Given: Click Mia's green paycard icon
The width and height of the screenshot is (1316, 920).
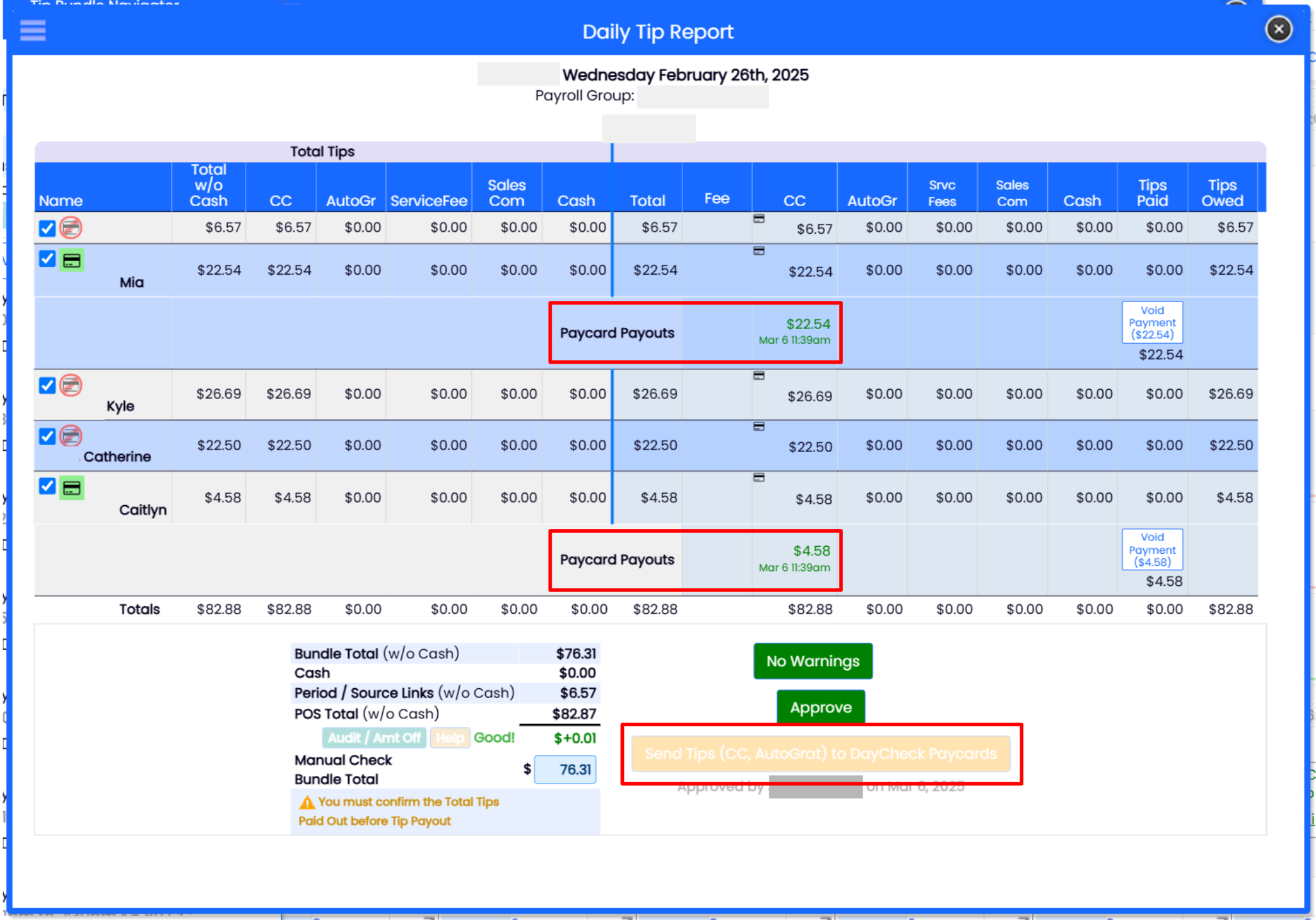Looking at the screenshot, I should (72, 261).
